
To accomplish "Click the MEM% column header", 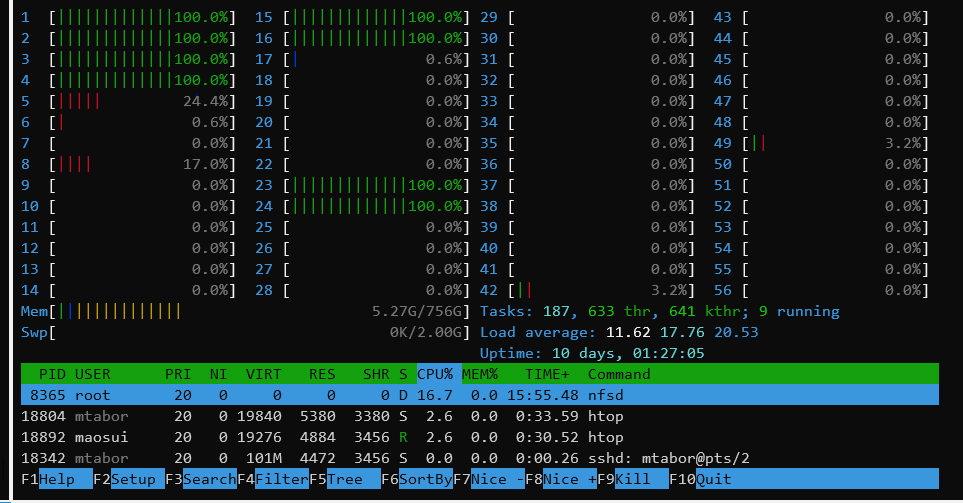I will [481, 374].
